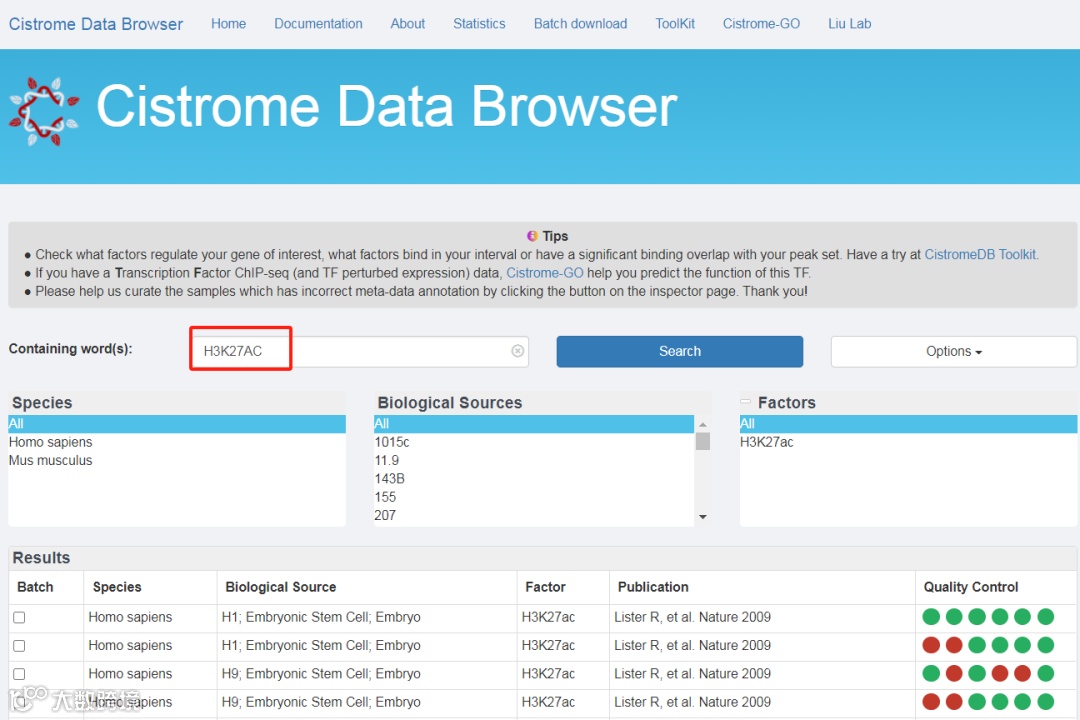Viewport: 1080px width, 720px height.
Task: Open the Home nav item
Action: tap(229, 23)
